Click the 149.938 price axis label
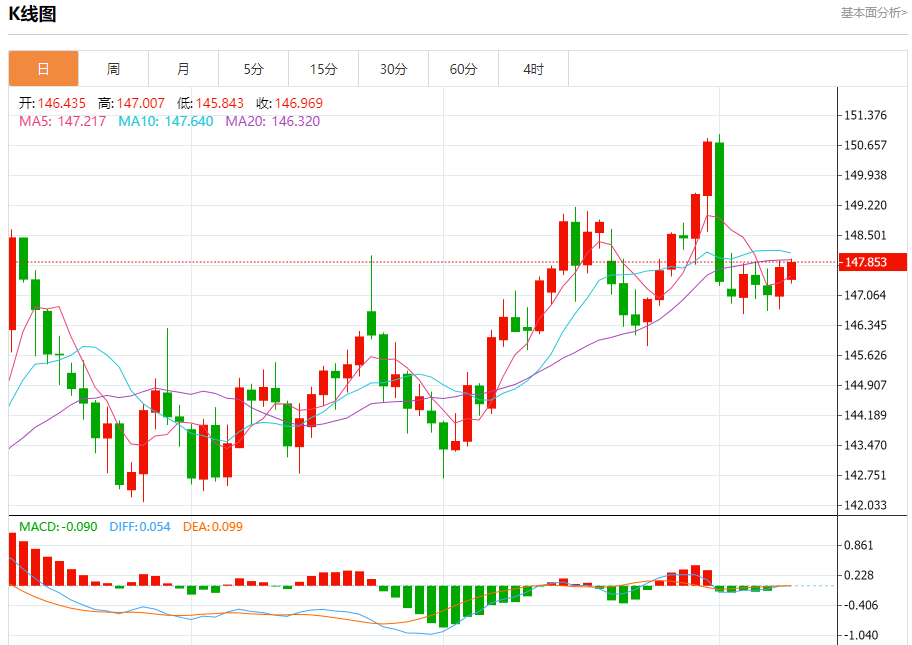The height and width of the screenshot is (645, 912). (865, 175)
